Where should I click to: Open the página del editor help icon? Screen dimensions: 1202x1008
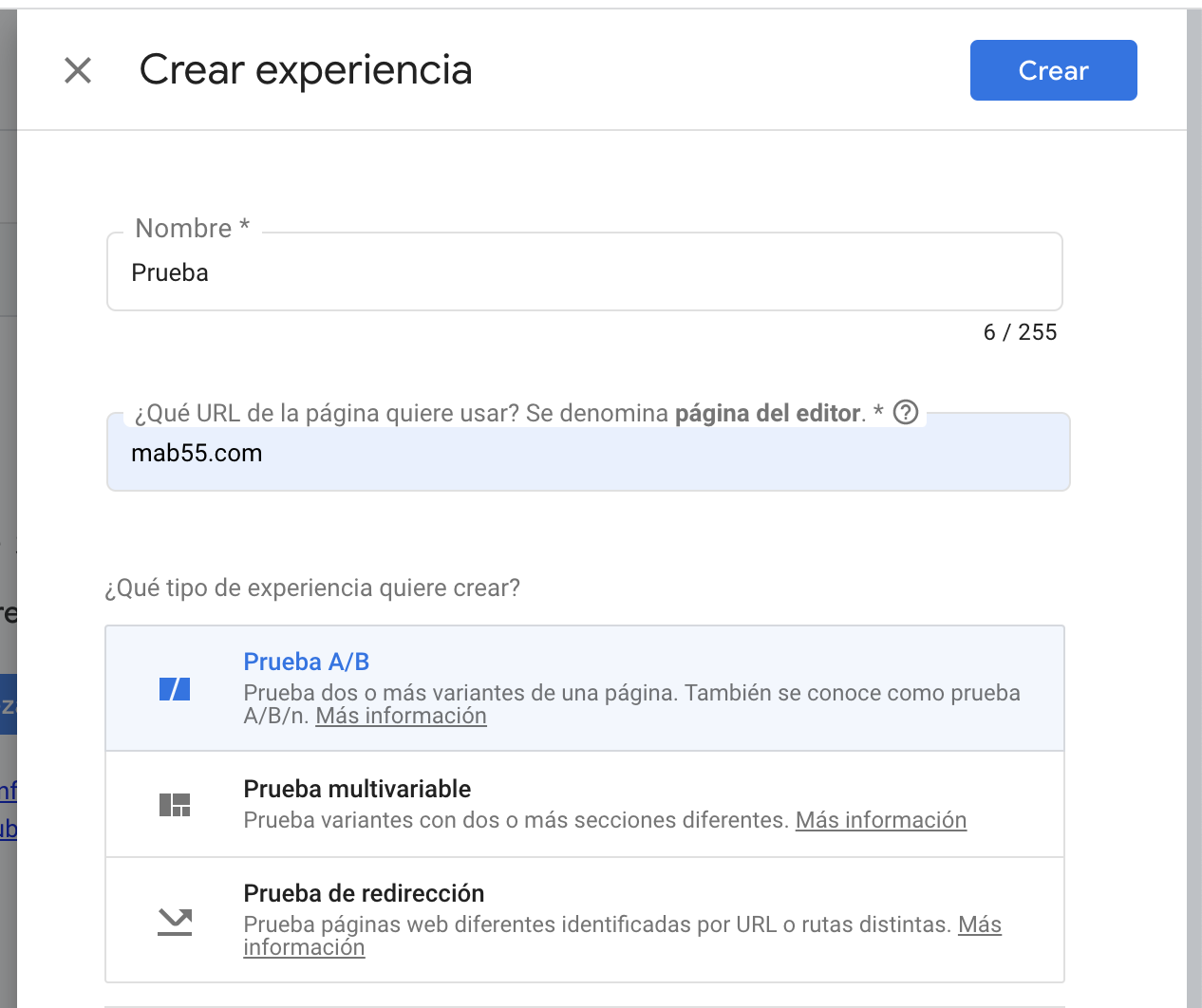point(907,413)
